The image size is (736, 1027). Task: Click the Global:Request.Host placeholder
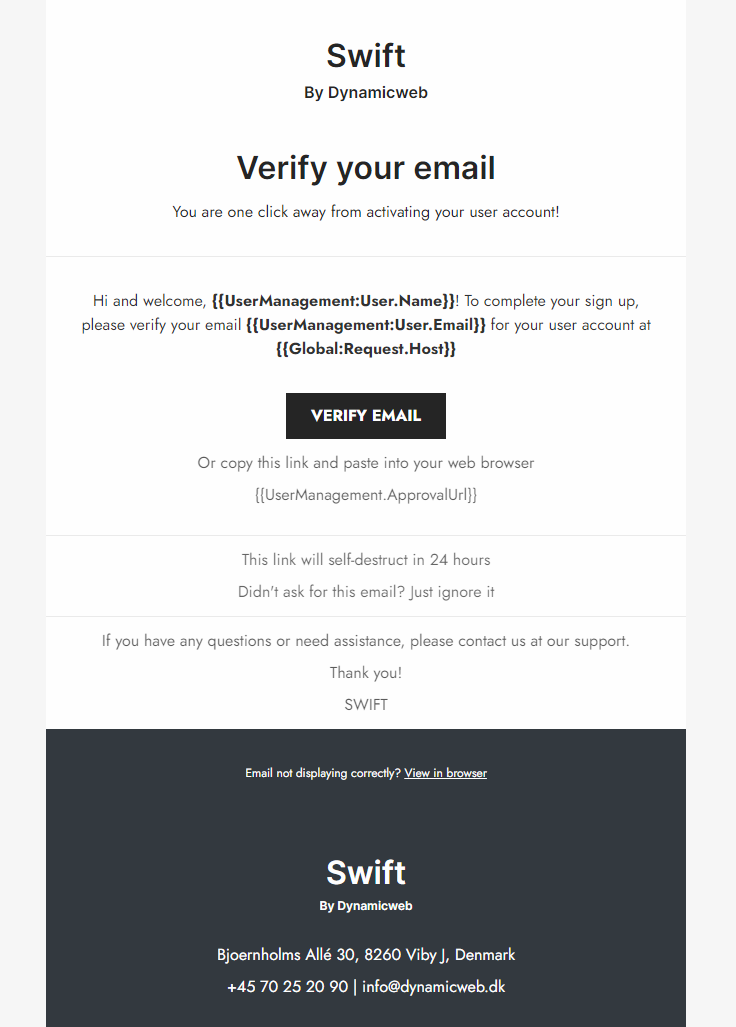click(366, 349)
